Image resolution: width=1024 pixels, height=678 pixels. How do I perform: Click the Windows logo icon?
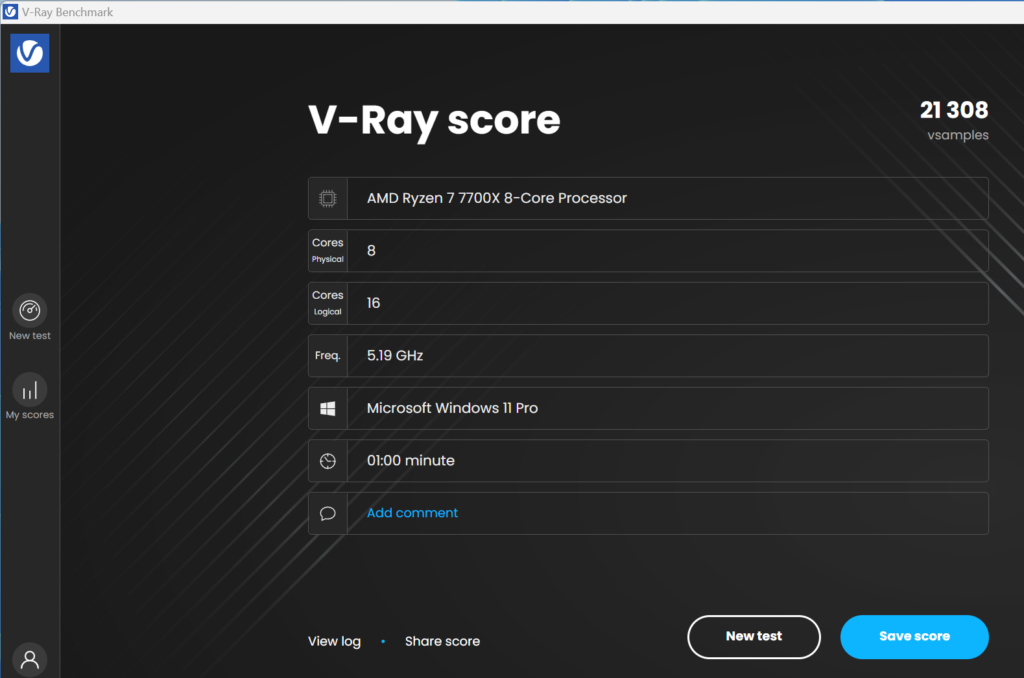tap(328, 408)
